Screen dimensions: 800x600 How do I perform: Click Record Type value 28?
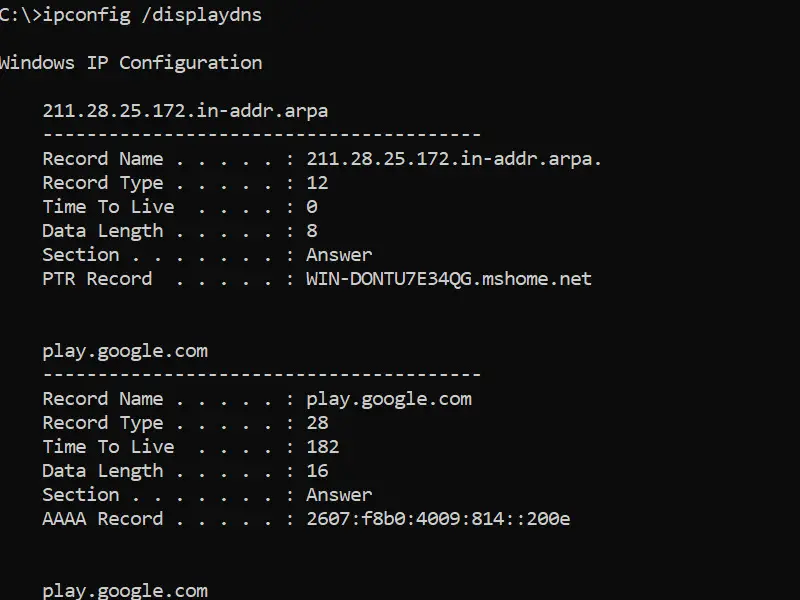tap(317, 422)
